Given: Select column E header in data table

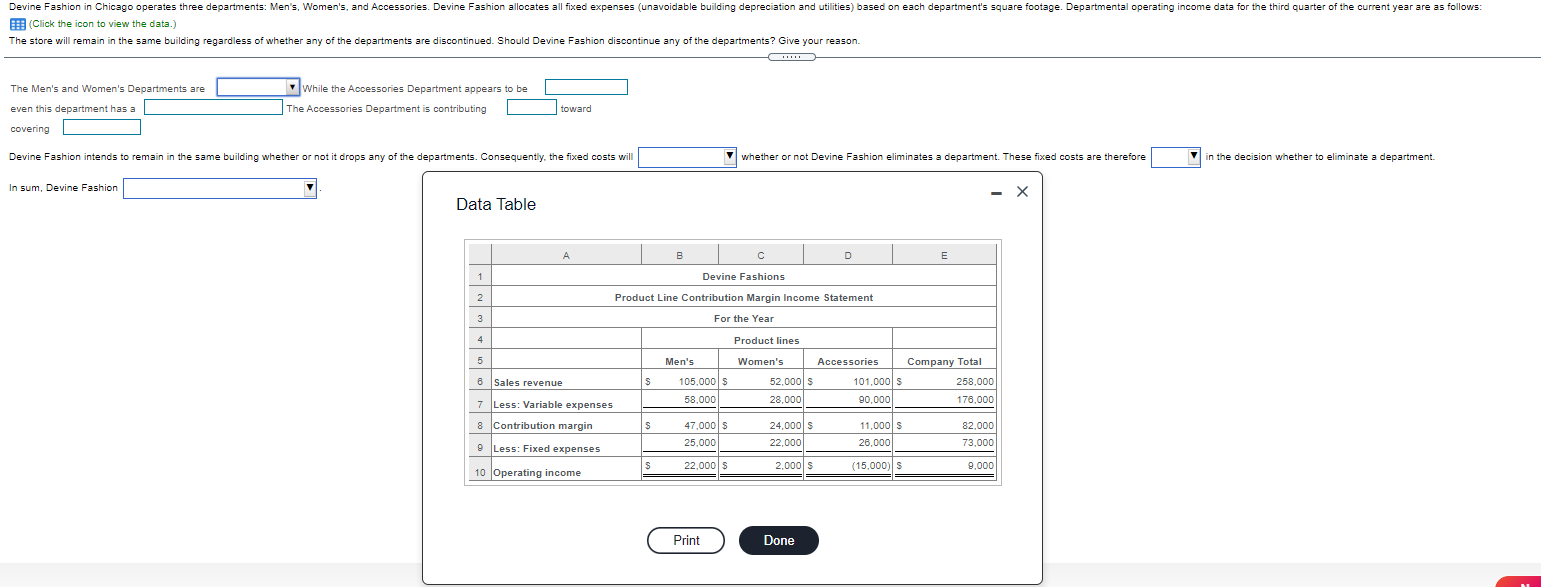Looking at the screenshot, I should [945, 255].
